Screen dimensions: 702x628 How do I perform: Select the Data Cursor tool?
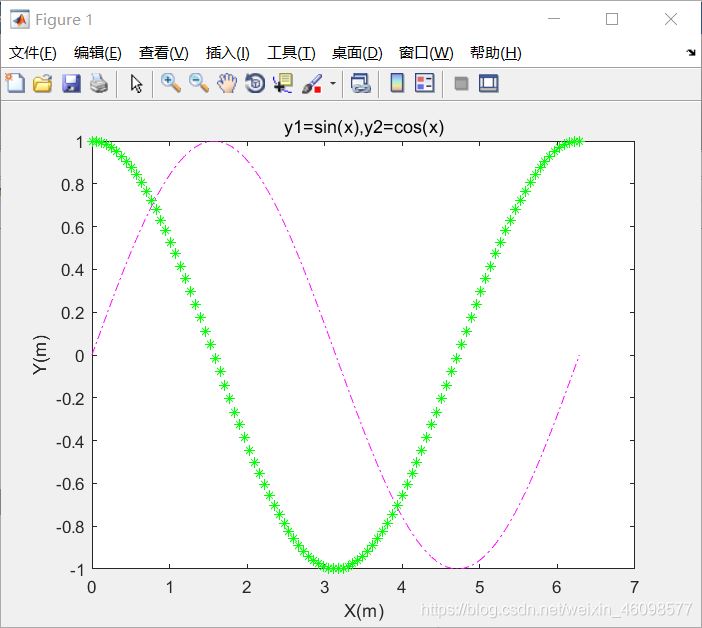click(283, 84)
